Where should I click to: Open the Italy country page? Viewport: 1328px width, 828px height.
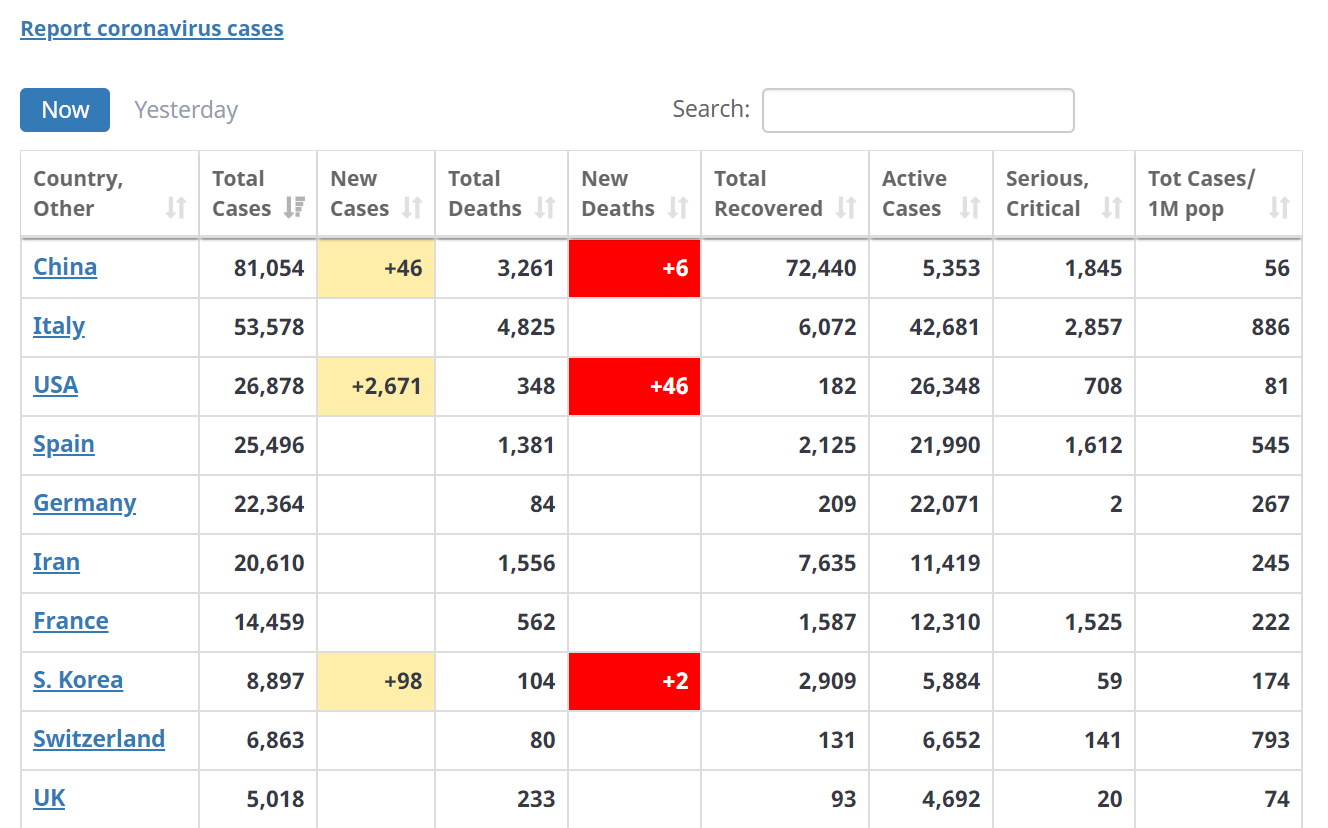coord(59,326)
